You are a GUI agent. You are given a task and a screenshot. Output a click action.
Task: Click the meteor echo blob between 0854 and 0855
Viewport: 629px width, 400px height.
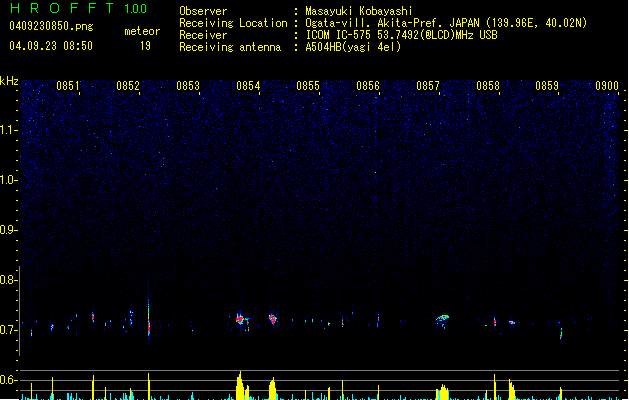pos(273,319)
